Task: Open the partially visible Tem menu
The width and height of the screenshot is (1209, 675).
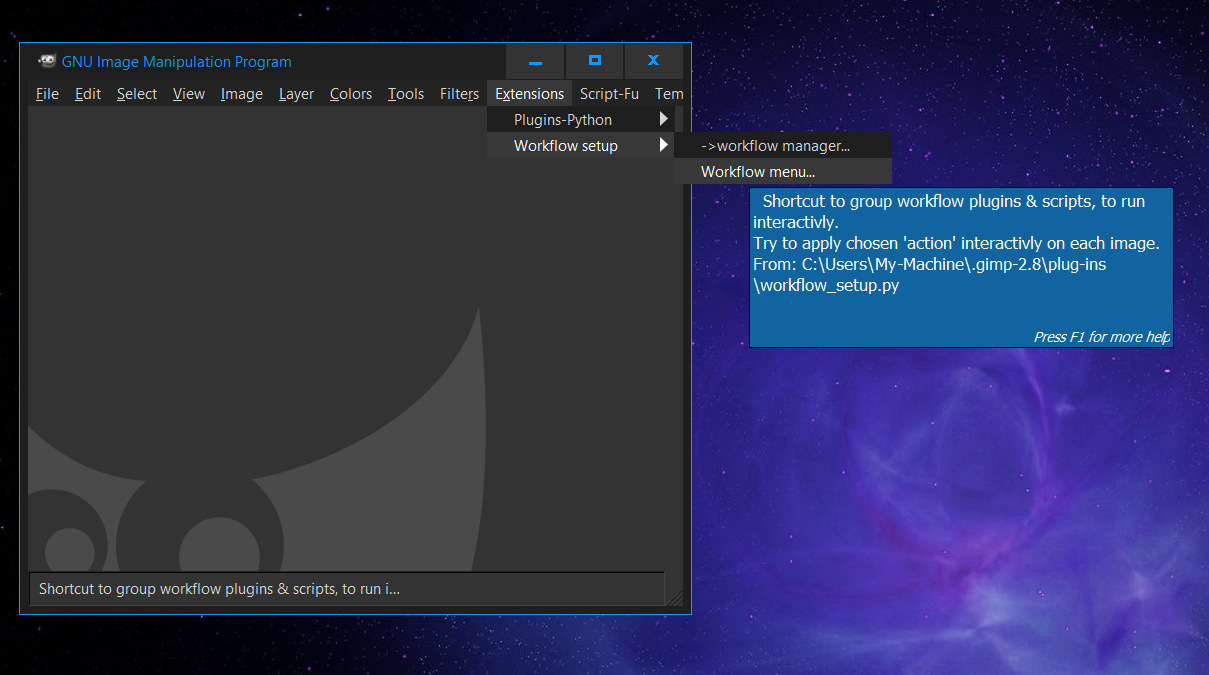Action: 669,94
